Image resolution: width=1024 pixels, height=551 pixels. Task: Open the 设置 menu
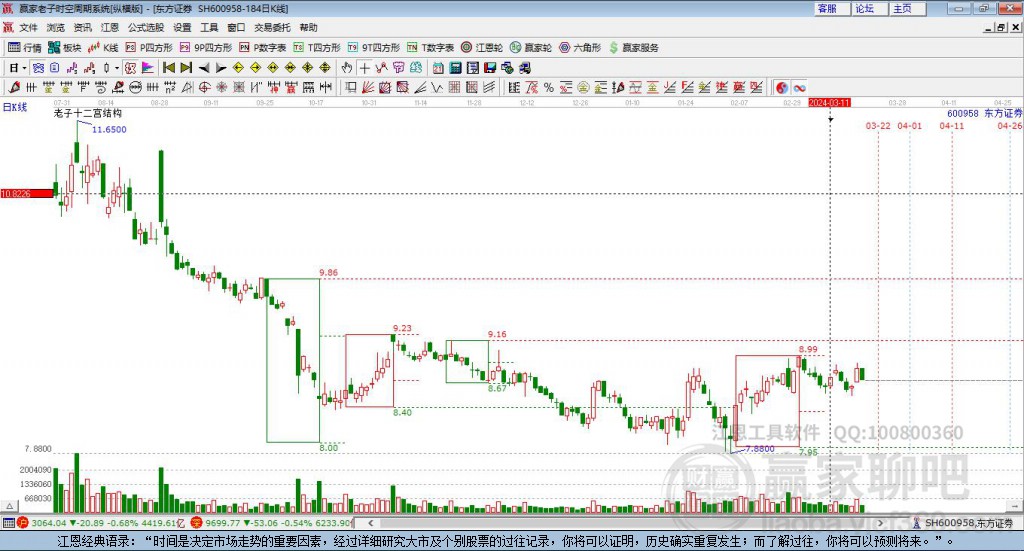(182, 27)
